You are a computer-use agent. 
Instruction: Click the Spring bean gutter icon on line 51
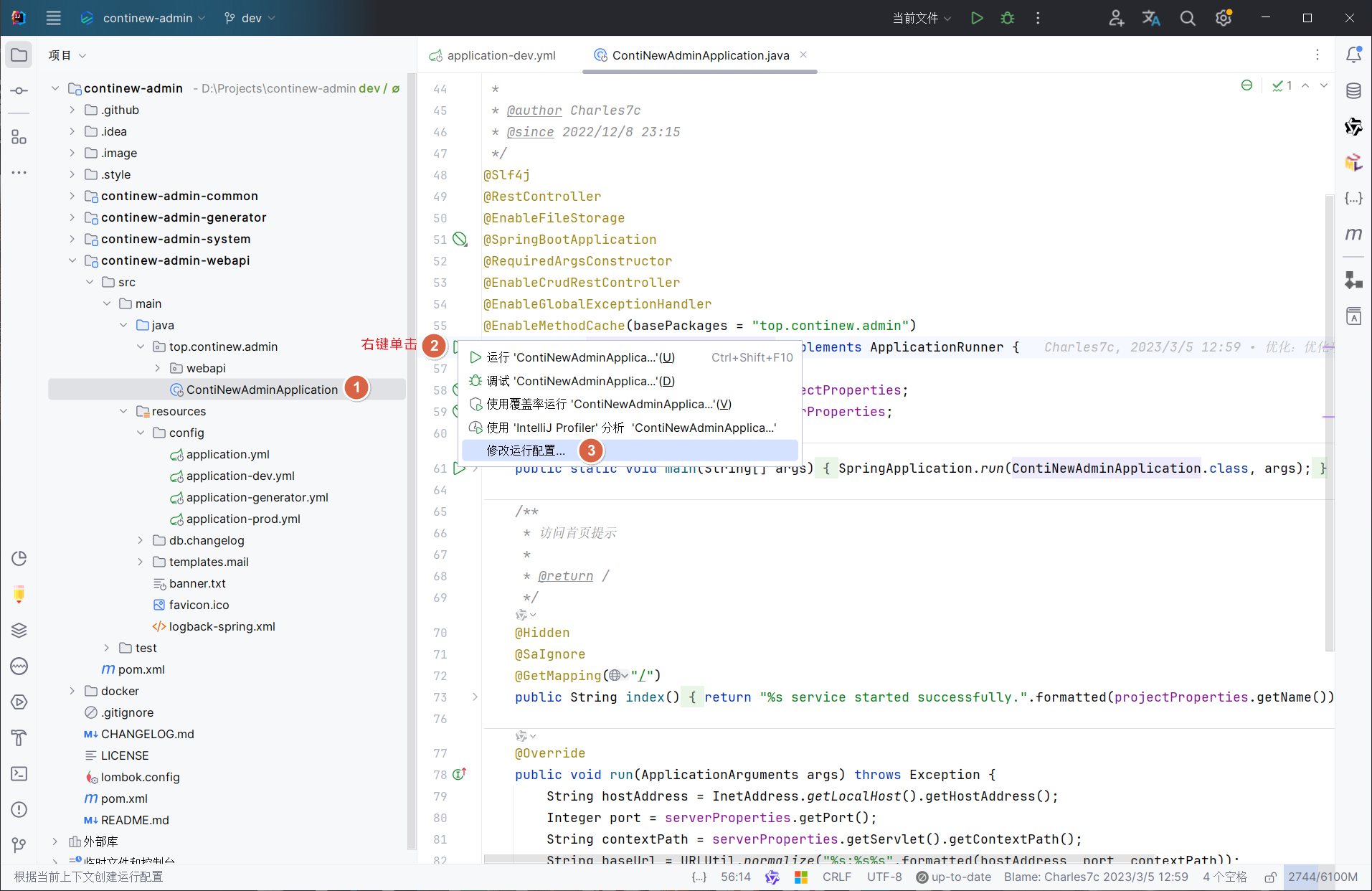(x=460, y=240)
